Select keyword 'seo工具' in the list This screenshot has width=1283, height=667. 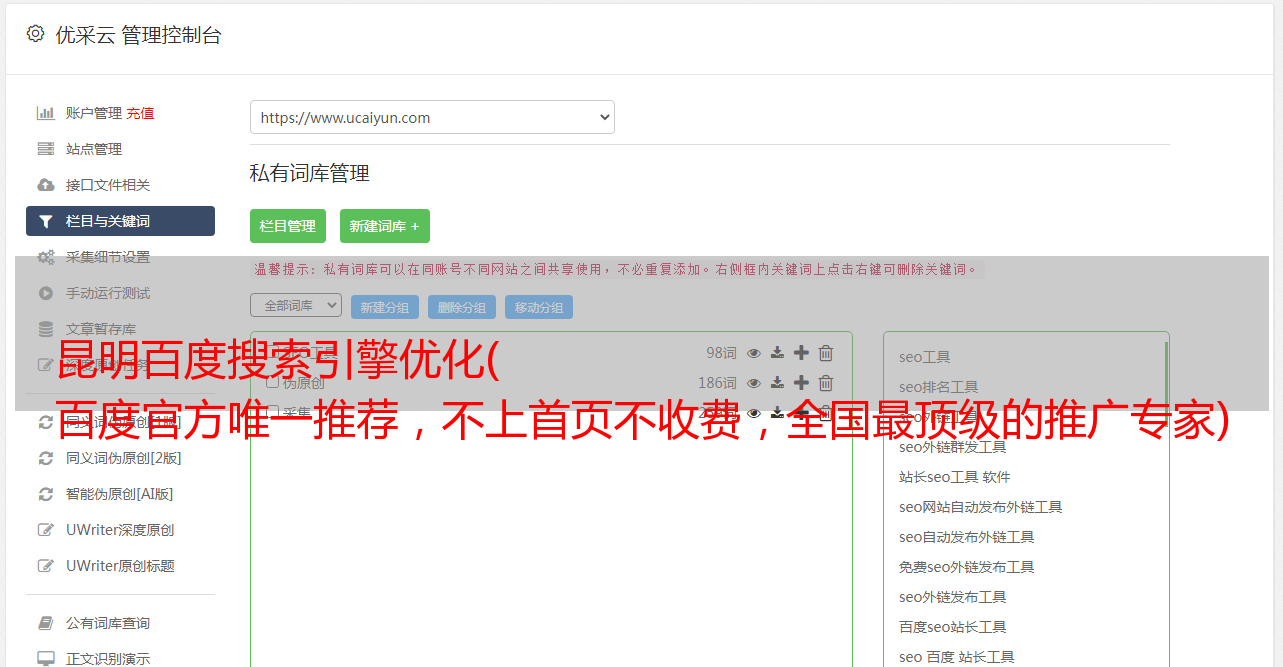tap(924, 357)
